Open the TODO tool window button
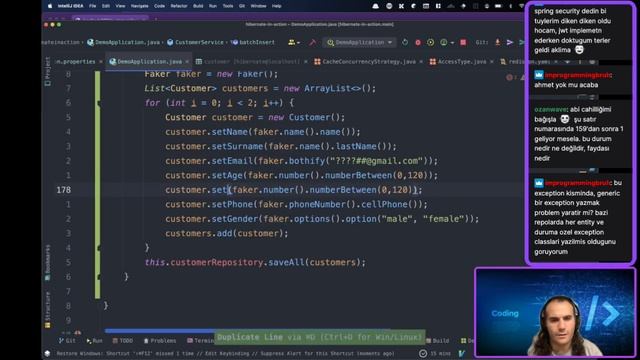 pos(123,341)
